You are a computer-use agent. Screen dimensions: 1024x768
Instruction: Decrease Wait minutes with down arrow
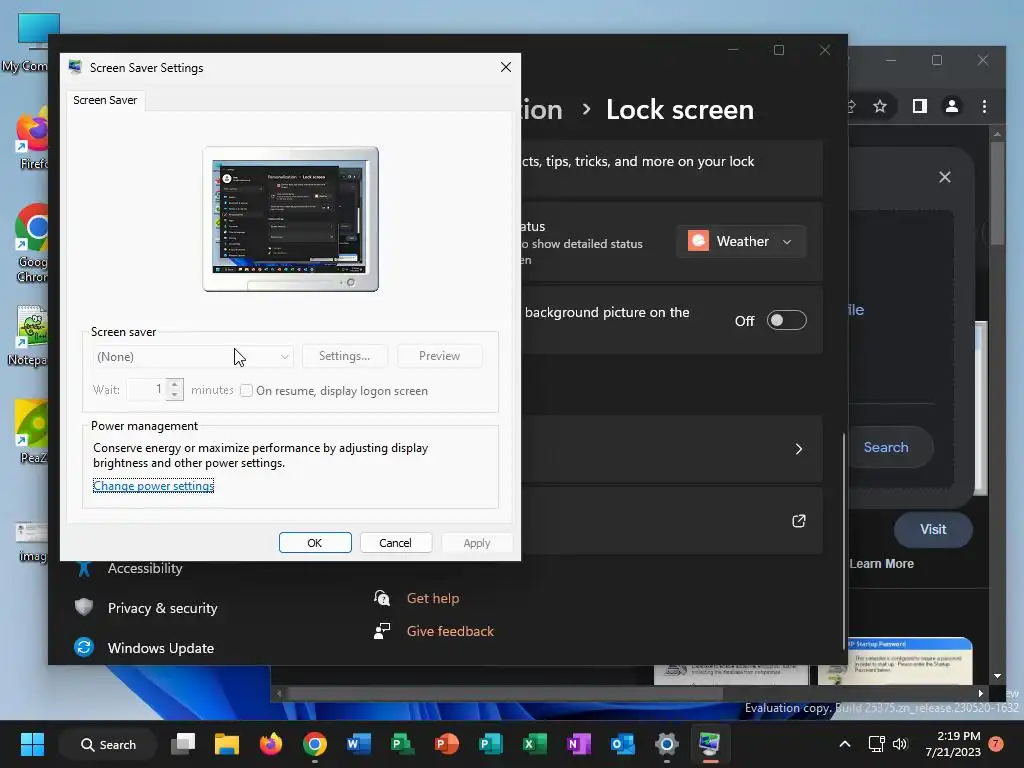tap(174, 394)
